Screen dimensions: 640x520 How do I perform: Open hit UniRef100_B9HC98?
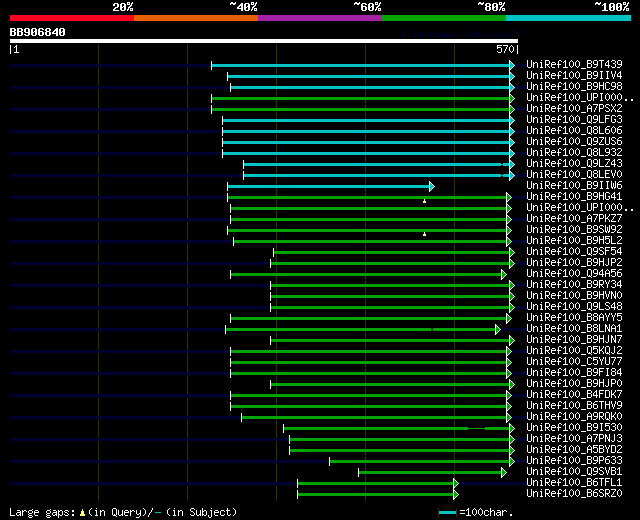[574, 87]
